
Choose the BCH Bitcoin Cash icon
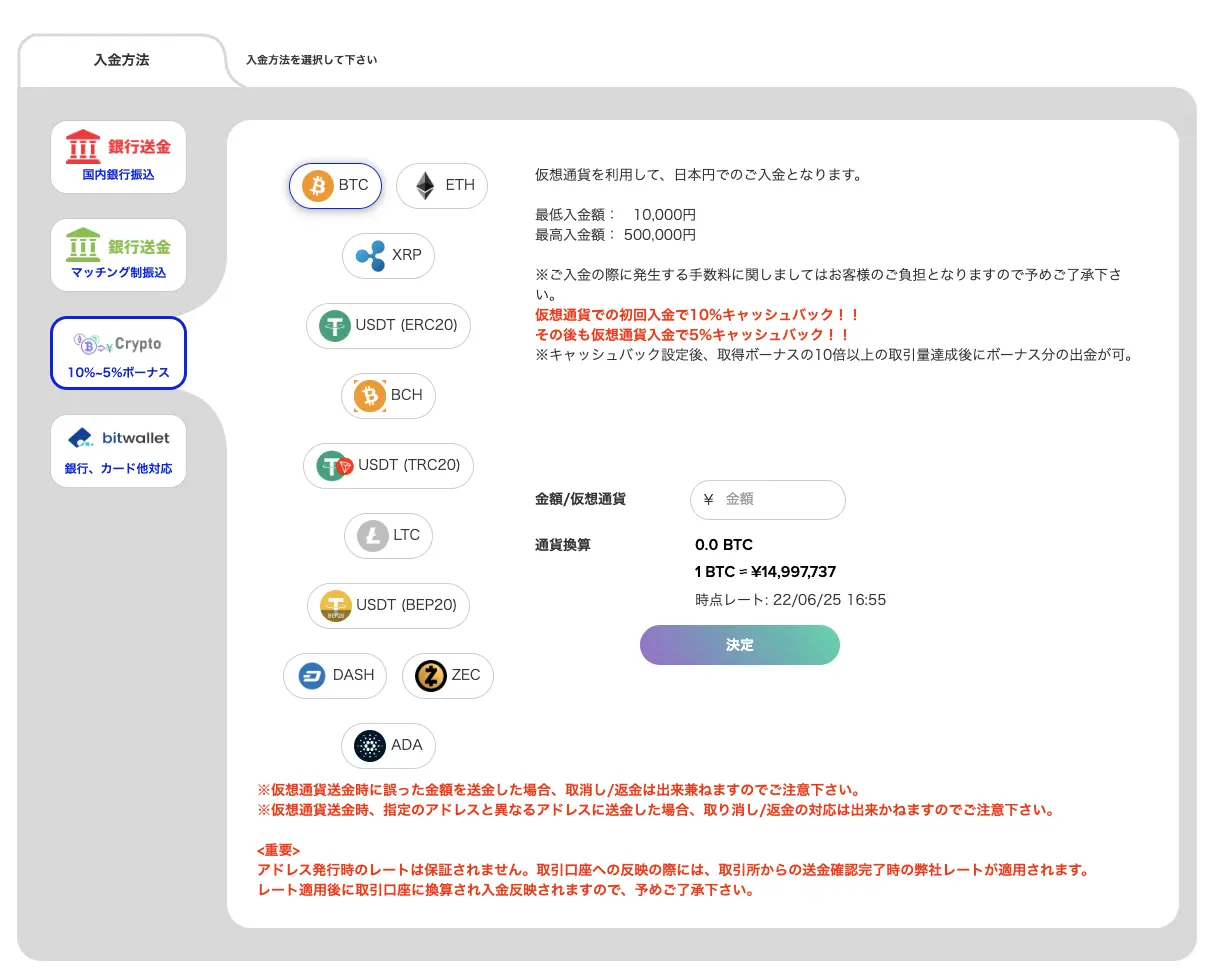click(370, 396)
